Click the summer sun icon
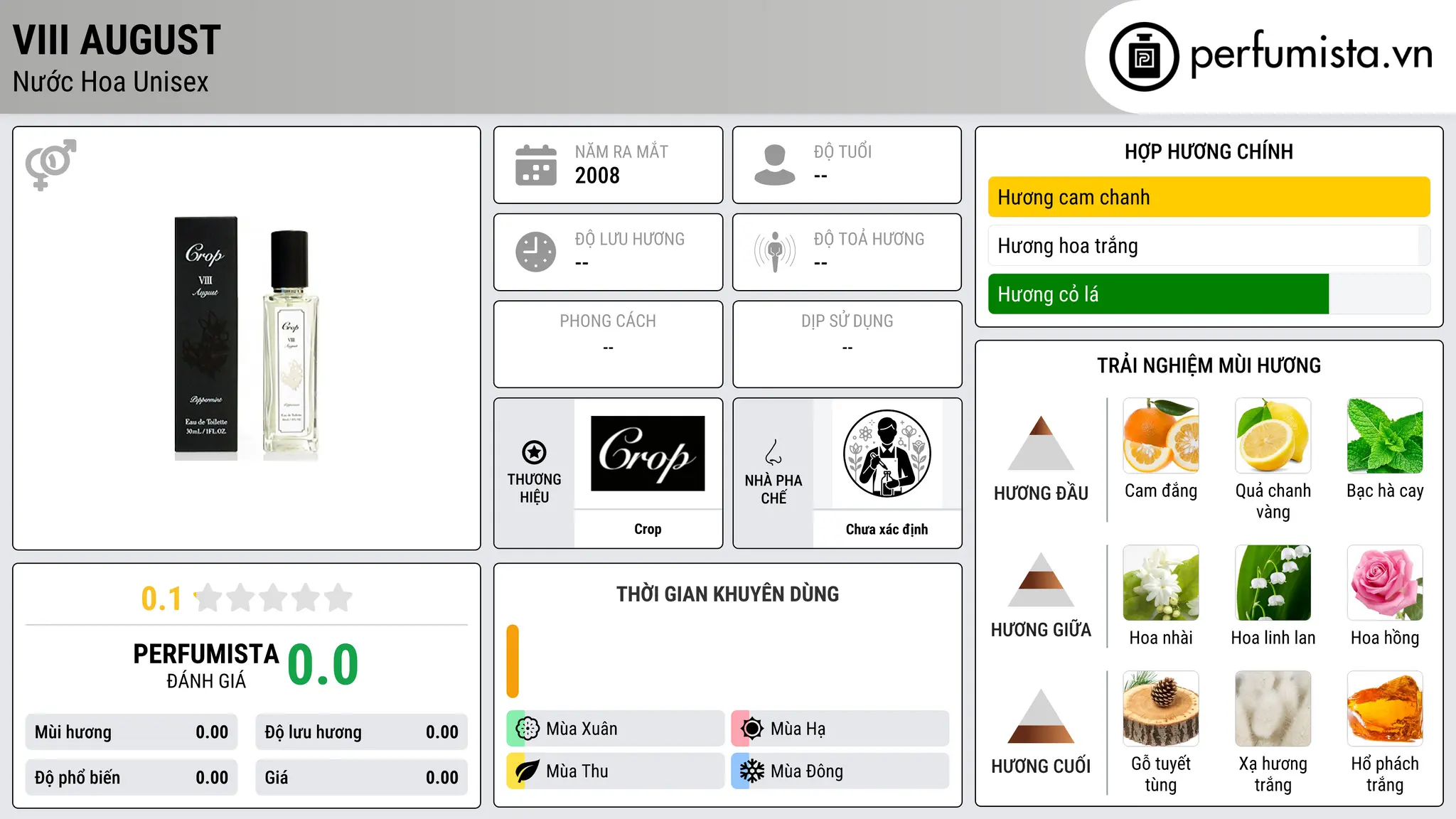This screenshot has width=1456, height=819. (x=751, y=729)
